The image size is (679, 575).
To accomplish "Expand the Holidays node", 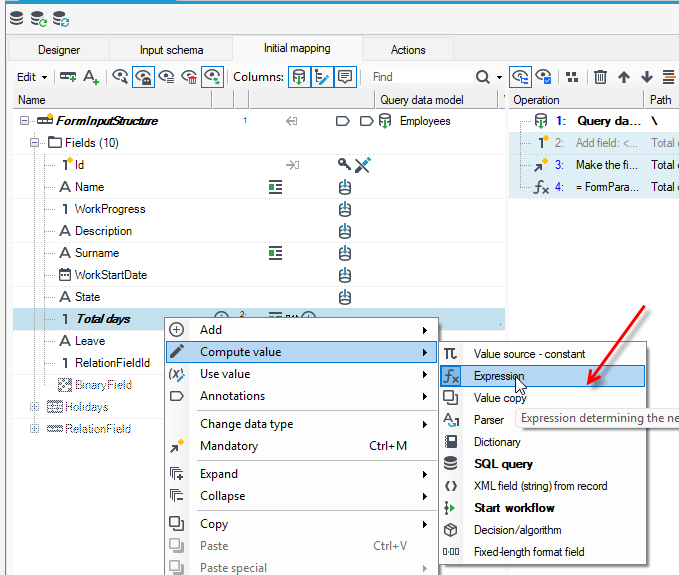I will click(x=35, y=407).
